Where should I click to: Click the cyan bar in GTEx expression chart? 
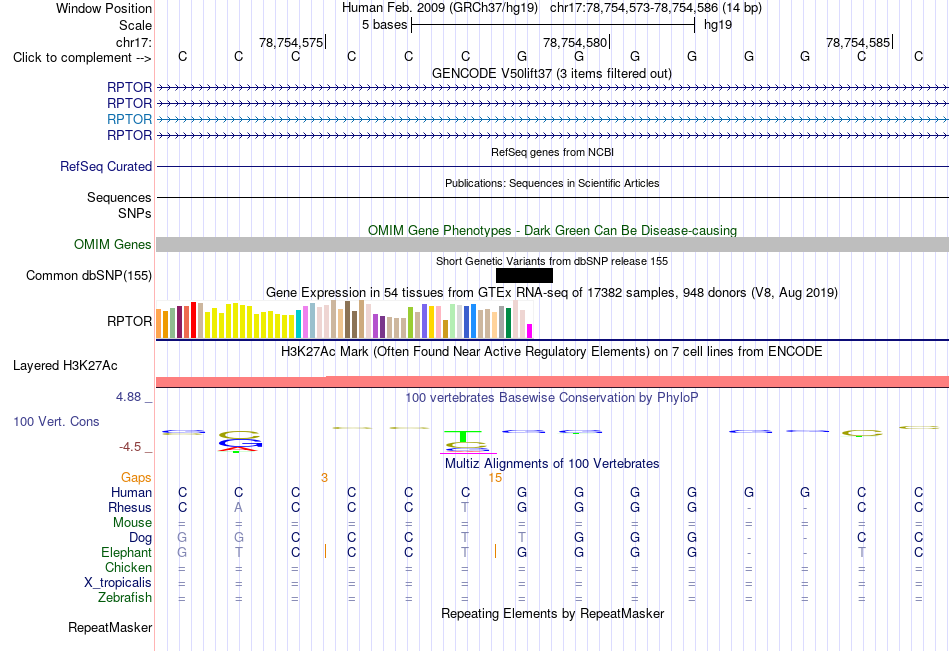coord(298,324)
